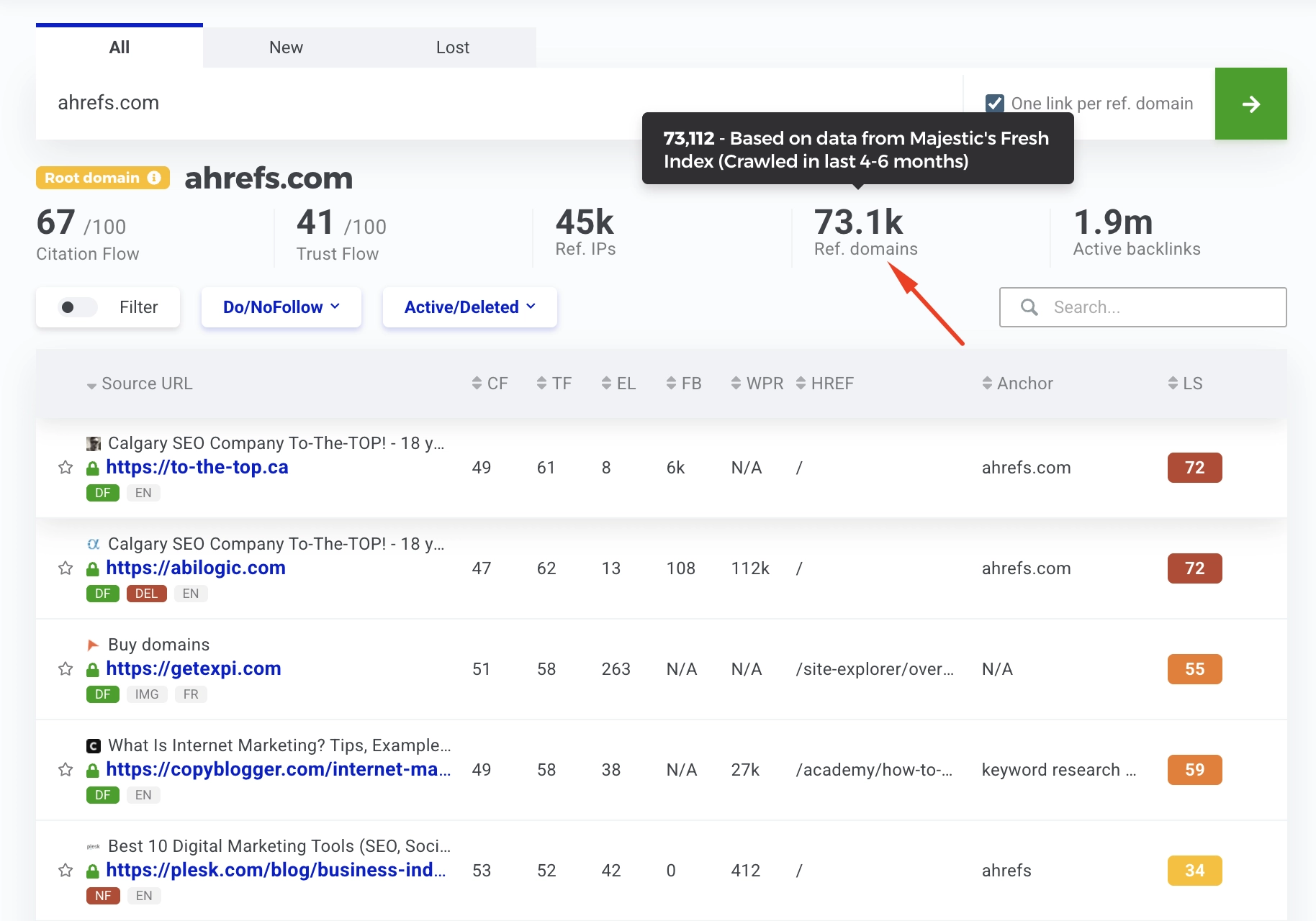The width and height of the screenshot is (1316, 921).
Task: Click the green arrow to run the analysis
Action: coord(1250,104)
